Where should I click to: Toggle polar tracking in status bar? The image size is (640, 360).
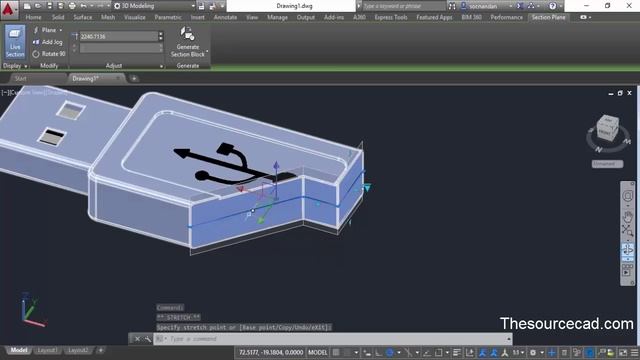pos(390,352)
